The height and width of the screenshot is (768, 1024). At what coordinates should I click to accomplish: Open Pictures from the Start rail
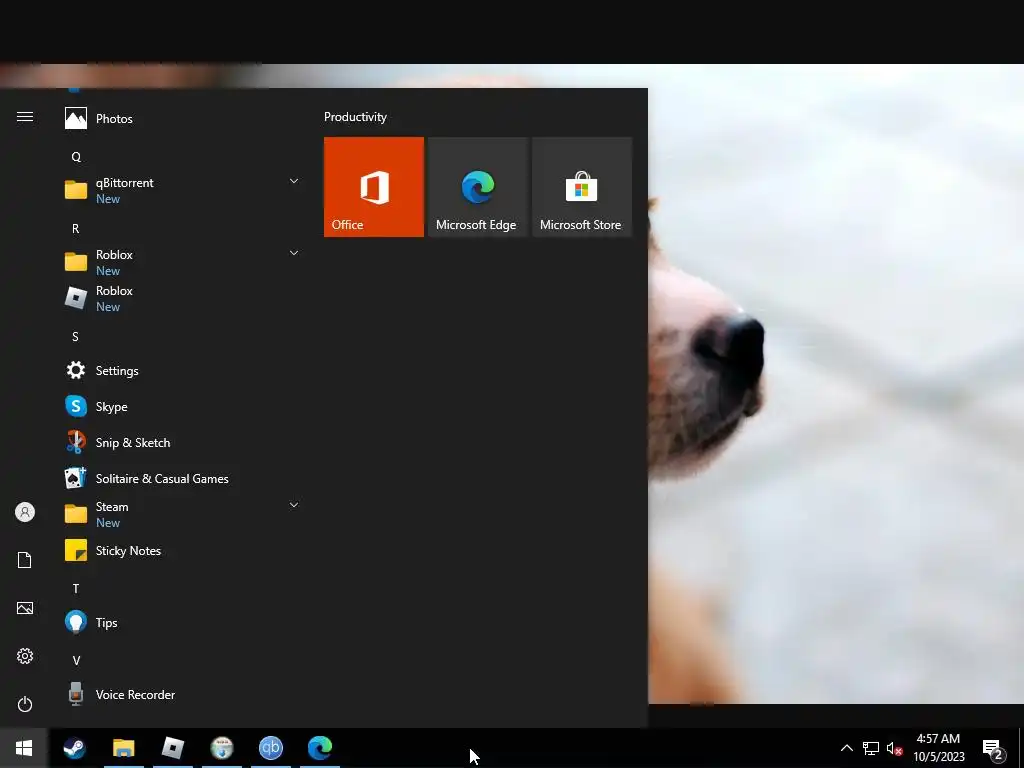coord(25,608)
